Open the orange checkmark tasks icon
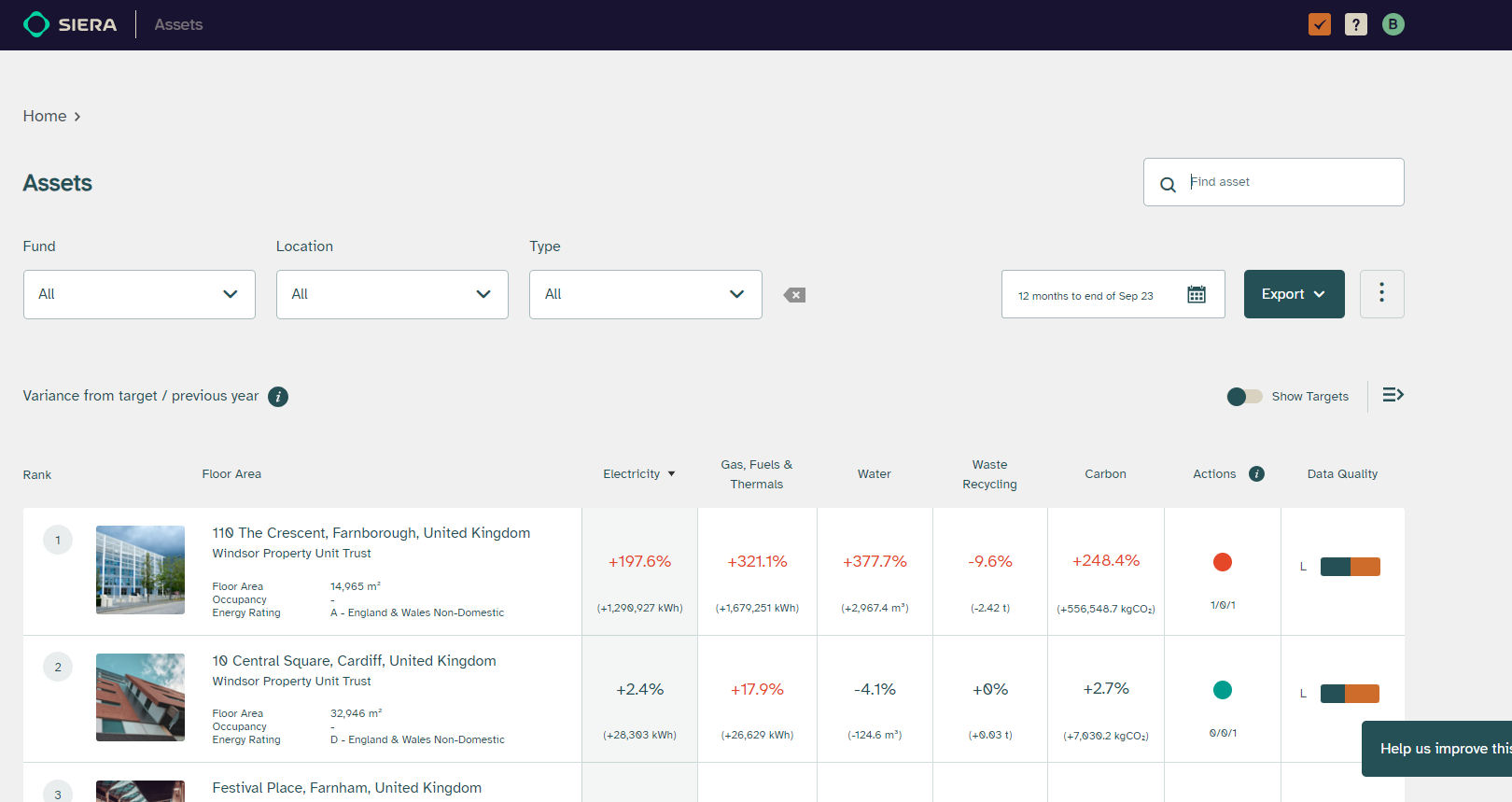Image resolution: width=1512 pixels, height=802 pixels. tap(1320, 24)
